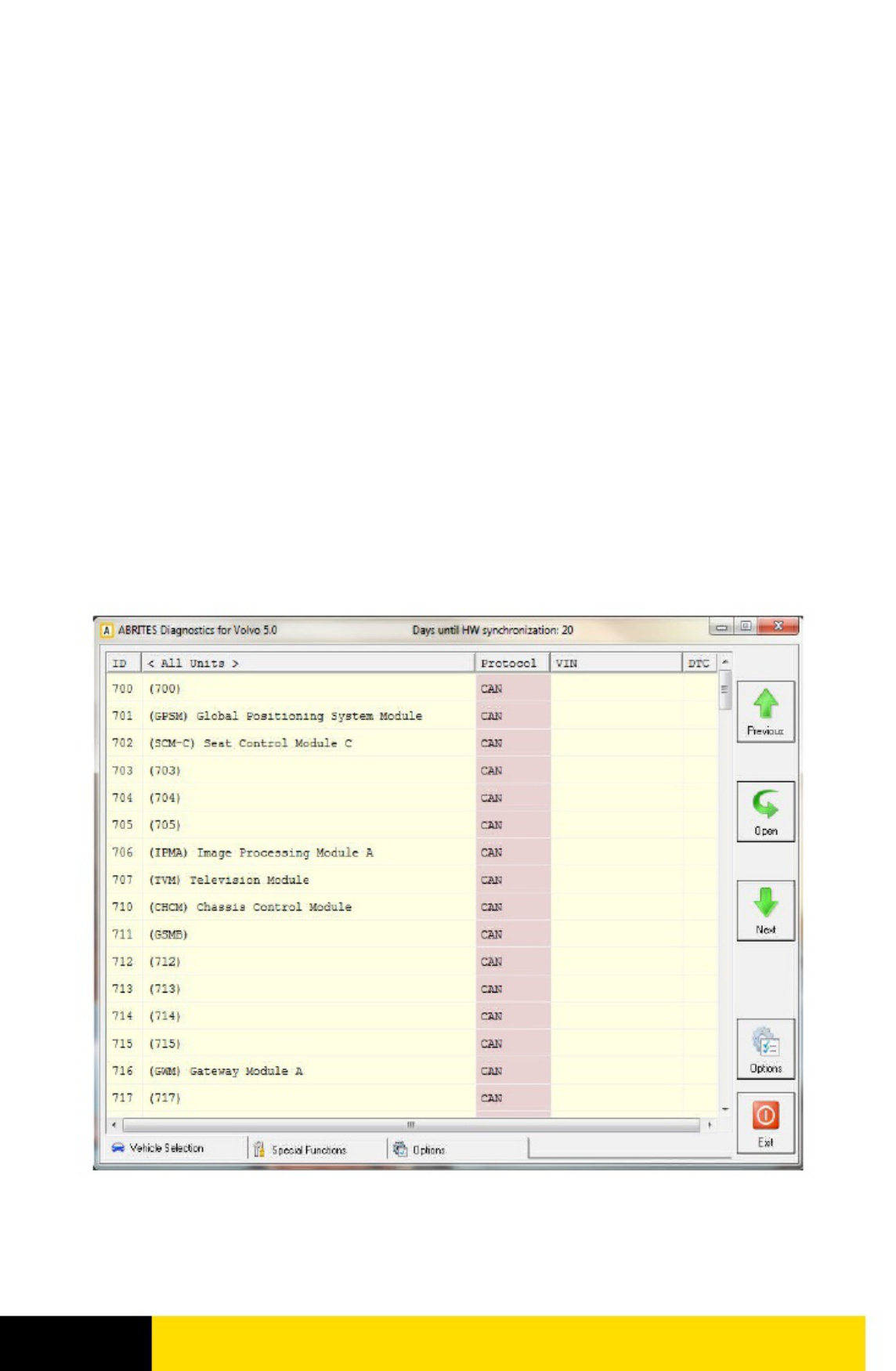Viewport: 896px width, 1371px height.
Task: Click the Protocol column header
Action: click(512, 663)
